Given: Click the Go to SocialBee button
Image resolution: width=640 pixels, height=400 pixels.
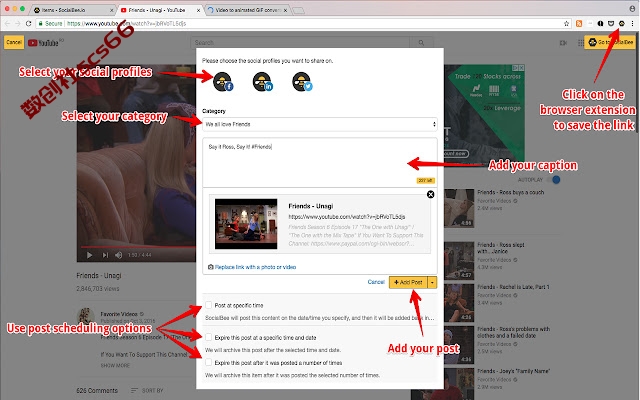Looking at the screenshot, I should [x=610, y=42].
